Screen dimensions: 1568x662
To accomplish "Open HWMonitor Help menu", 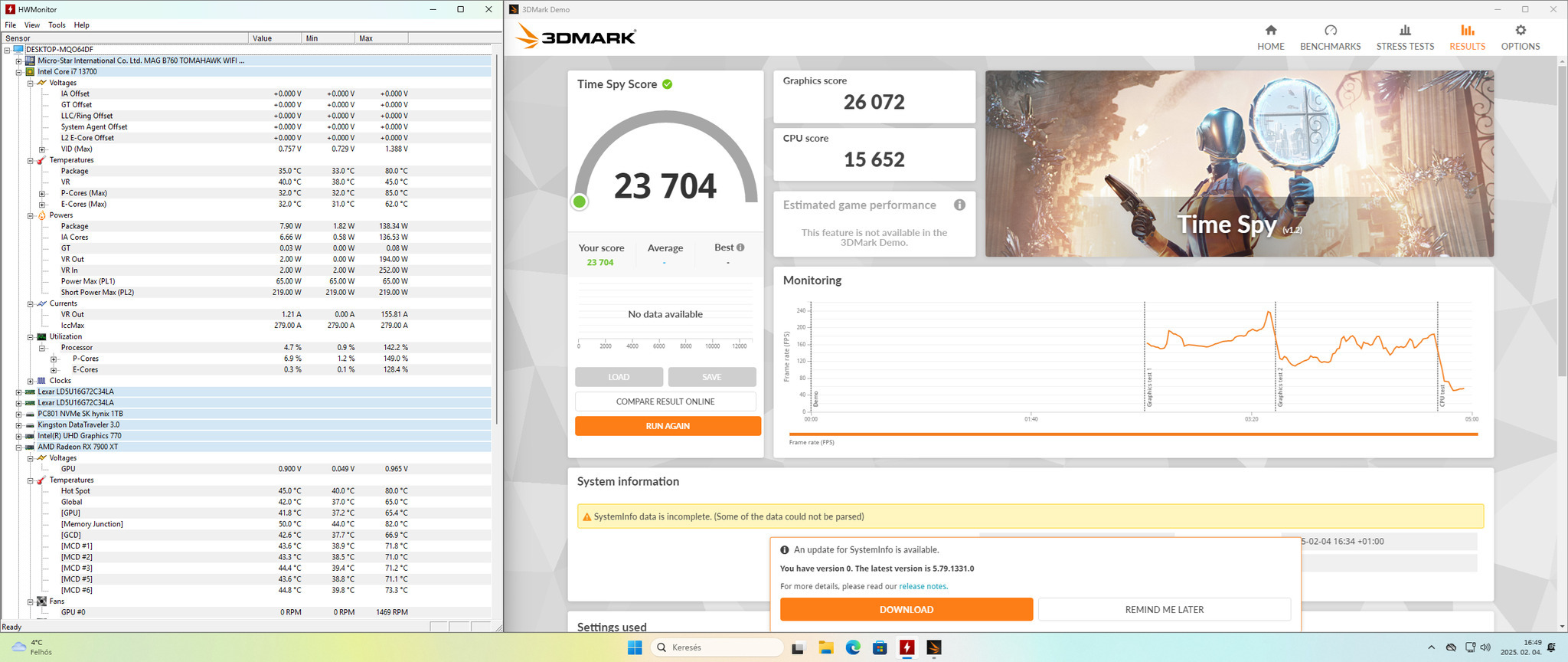I will coord(81,25).
